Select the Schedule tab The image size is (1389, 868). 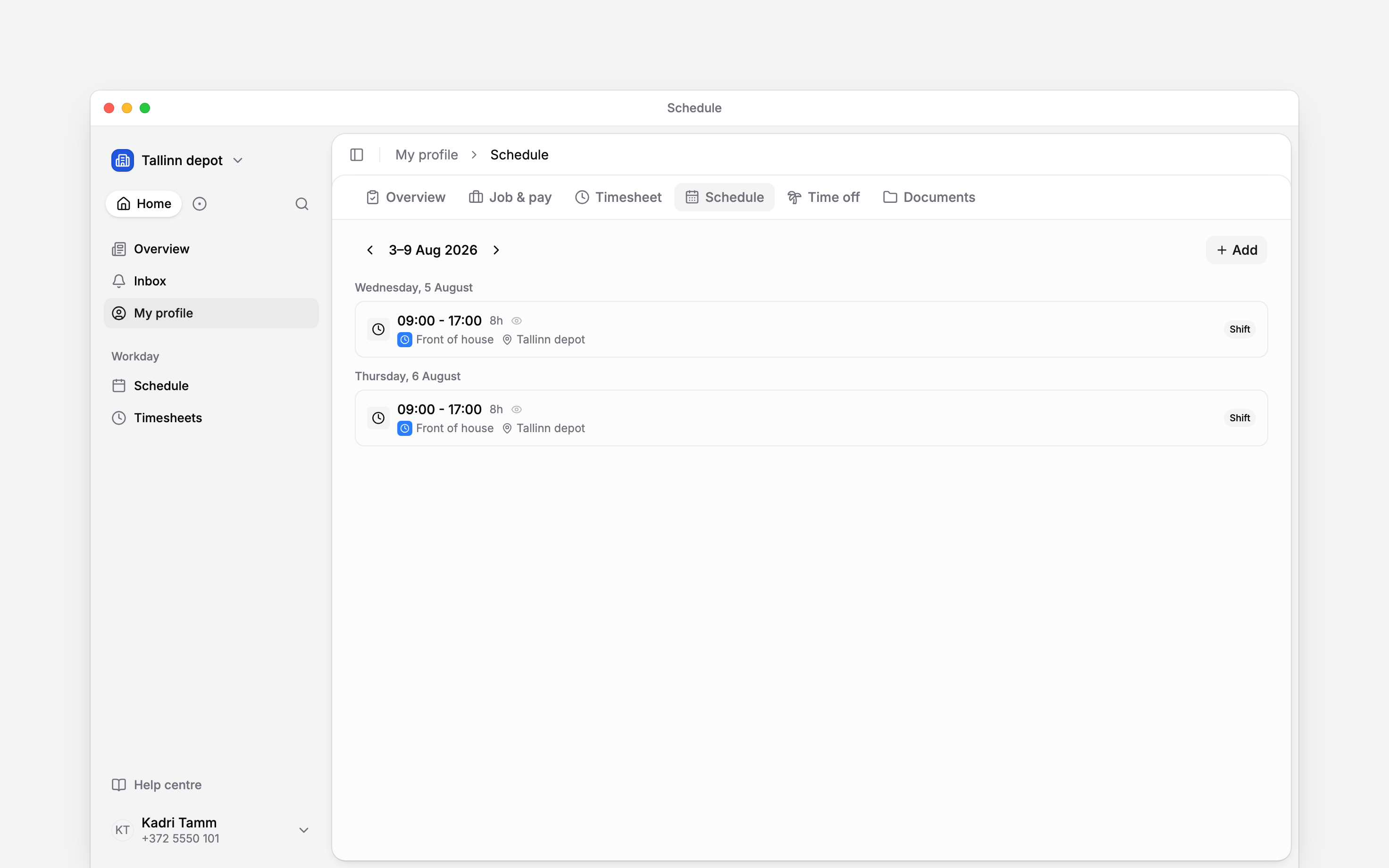tap(724, 198)
